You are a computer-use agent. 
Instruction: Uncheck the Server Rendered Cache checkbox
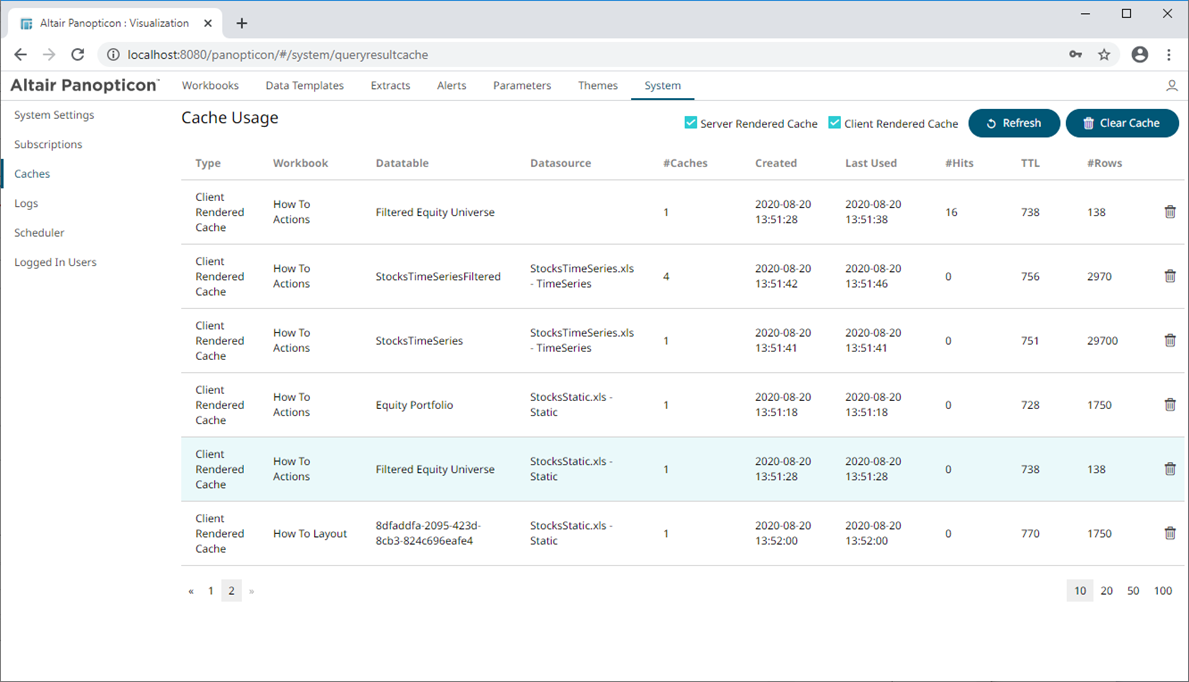(690, 123)
